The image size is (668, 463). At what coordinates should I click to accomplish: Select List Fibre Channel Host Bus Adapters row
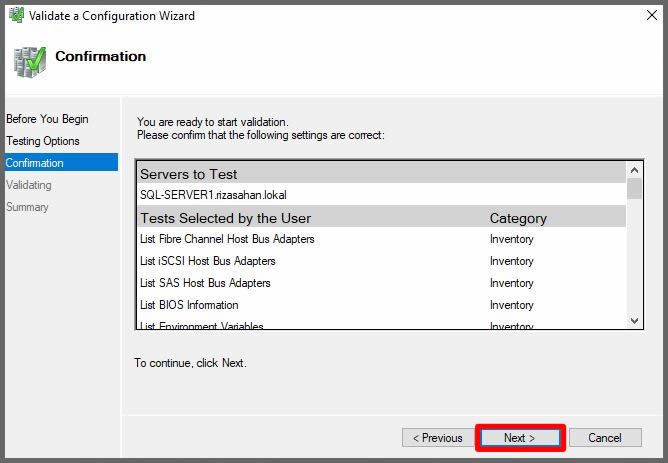227,239
